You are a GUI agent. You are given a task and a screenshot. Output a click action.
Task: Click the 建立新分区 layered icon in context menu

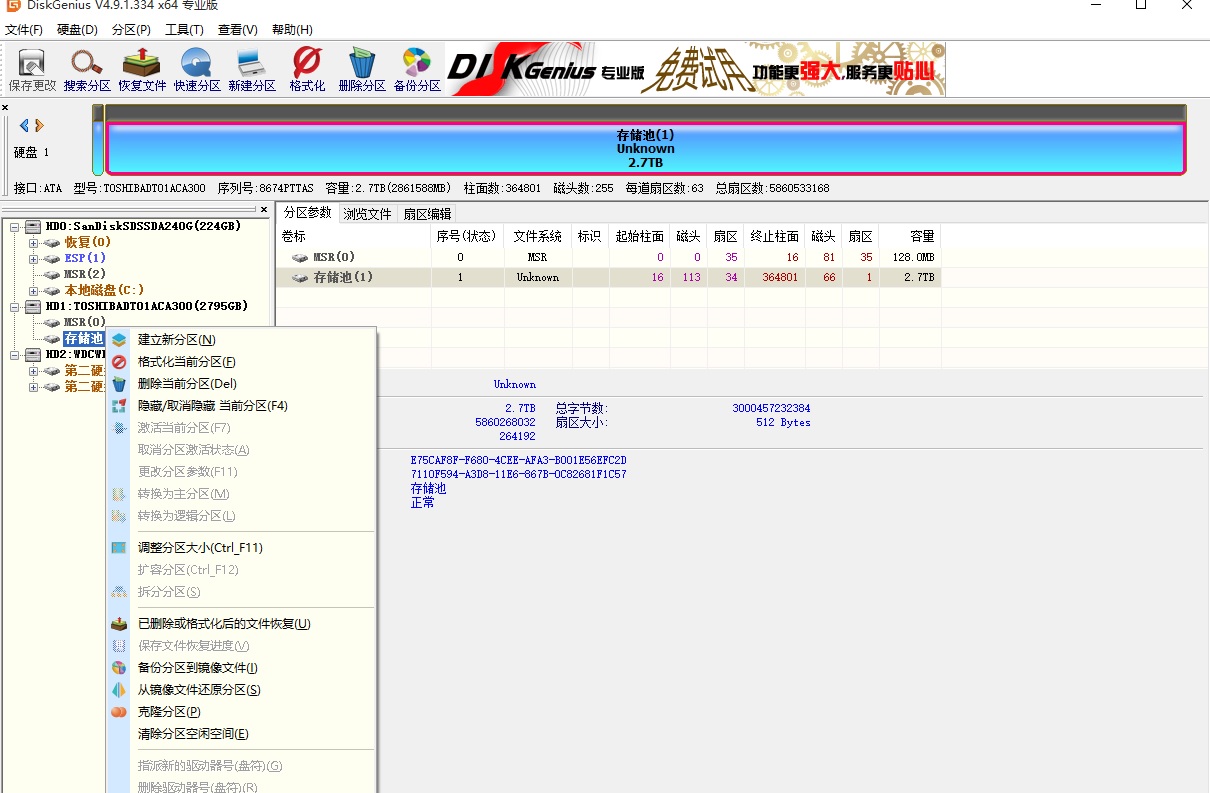tap(119, 340)
